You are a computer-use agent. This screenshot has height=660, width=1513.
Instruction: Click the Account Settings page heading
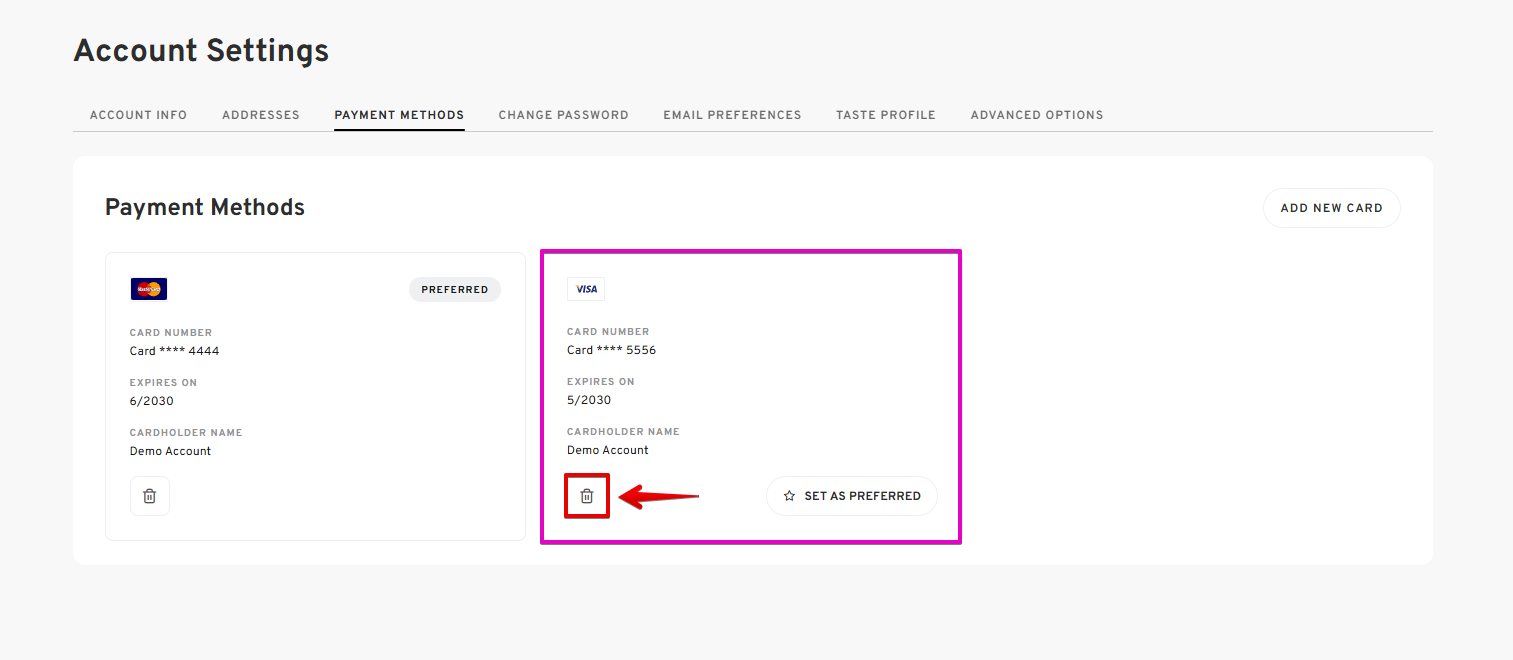pyautogui.click(x=201, y=51)
